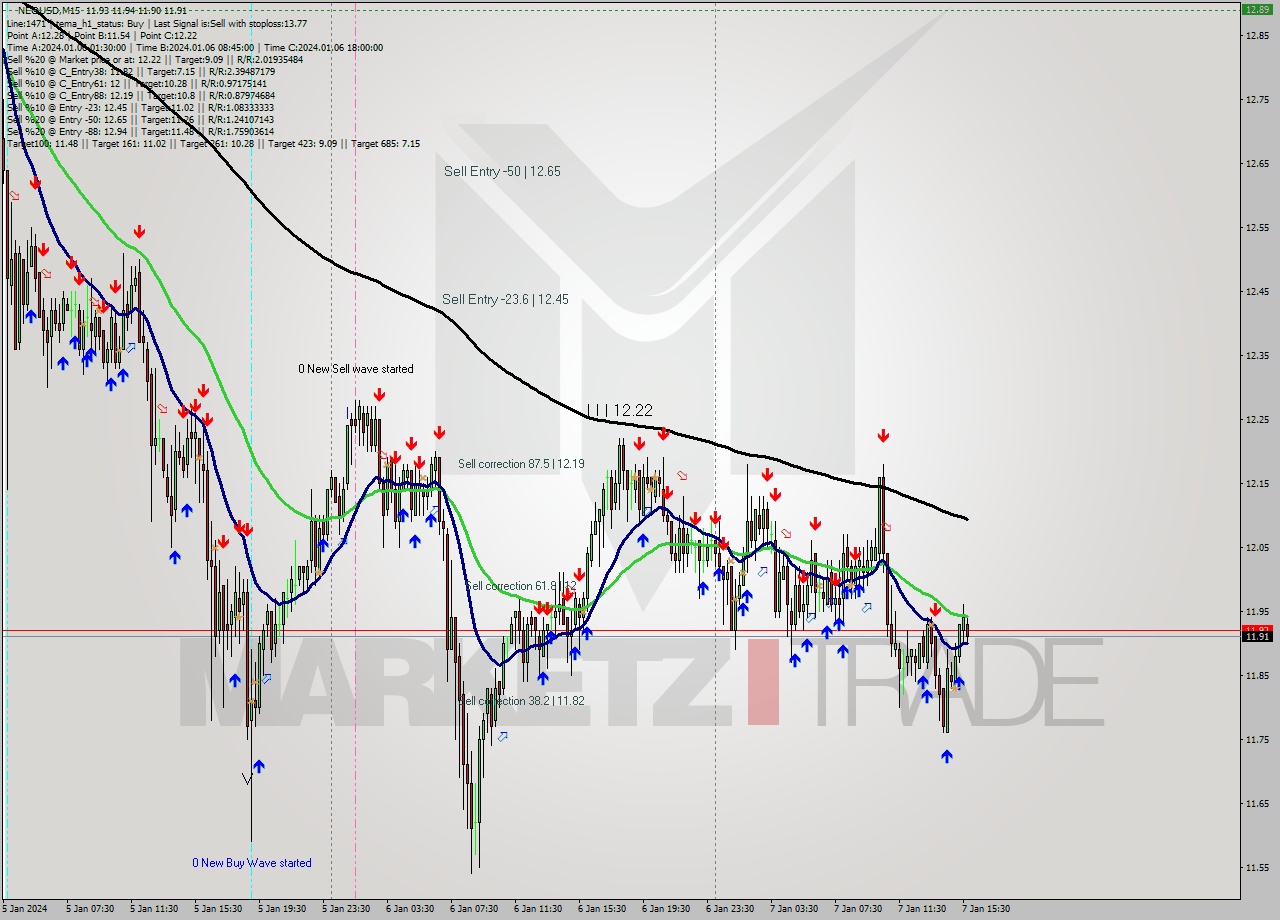Click the 'Sell %20 @ Market price' line
Viewport: 1280px width, 920px height.
[155, 59]
